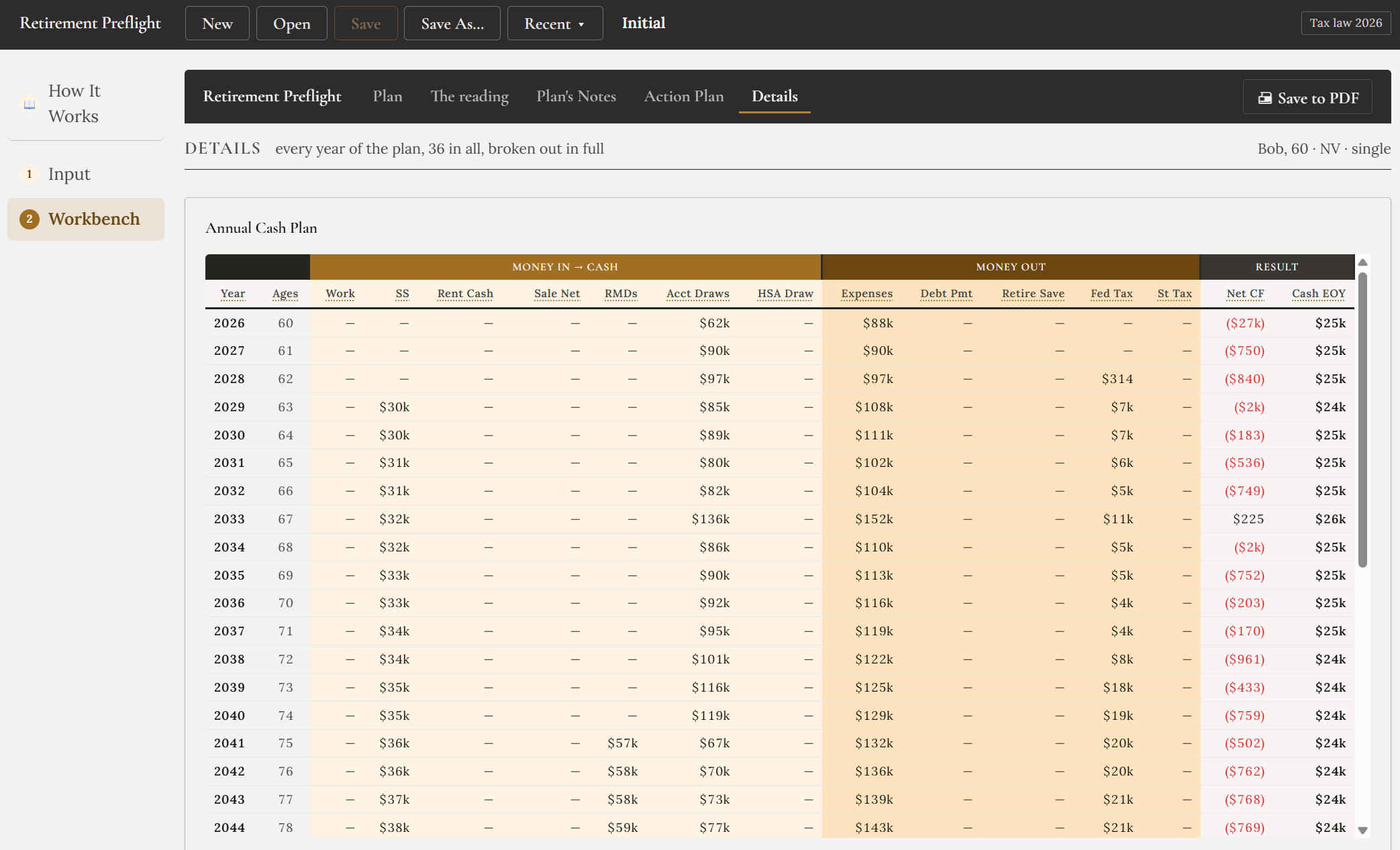Image resolution: width=1400 pixels, height=850 pixels.
Task: Click the 2033 year row label
Action: (230, 519)
